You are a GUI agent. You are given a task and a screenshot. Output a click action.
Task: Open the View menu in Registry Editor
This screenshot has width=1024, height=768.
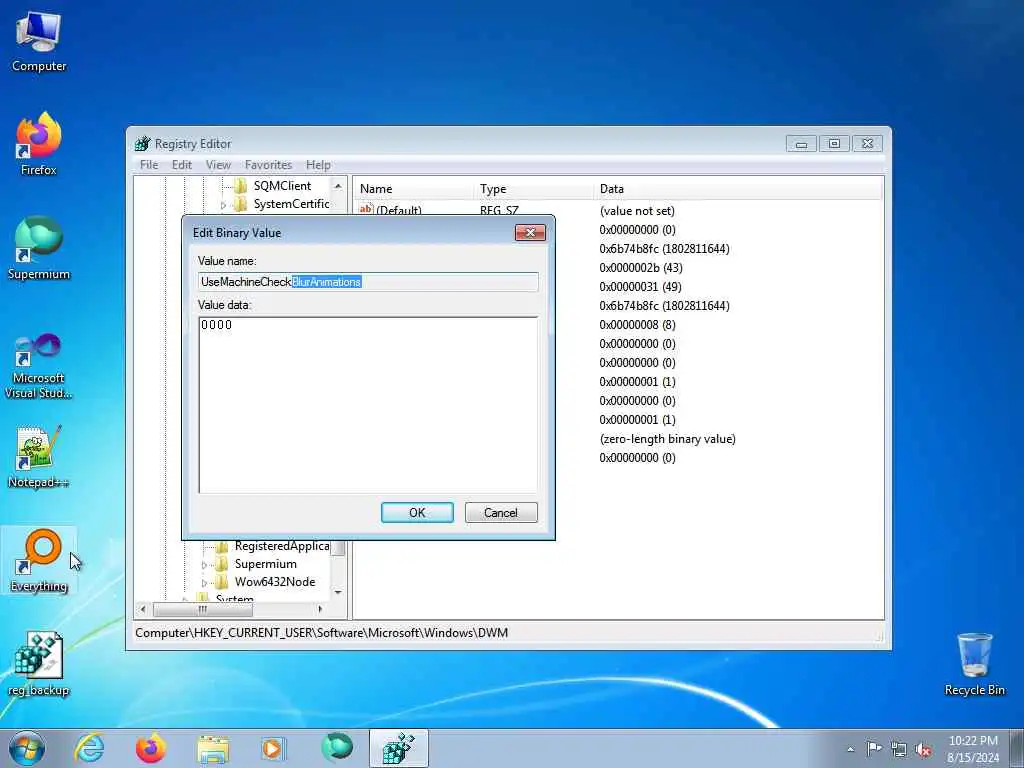click(x=218, y=165)
